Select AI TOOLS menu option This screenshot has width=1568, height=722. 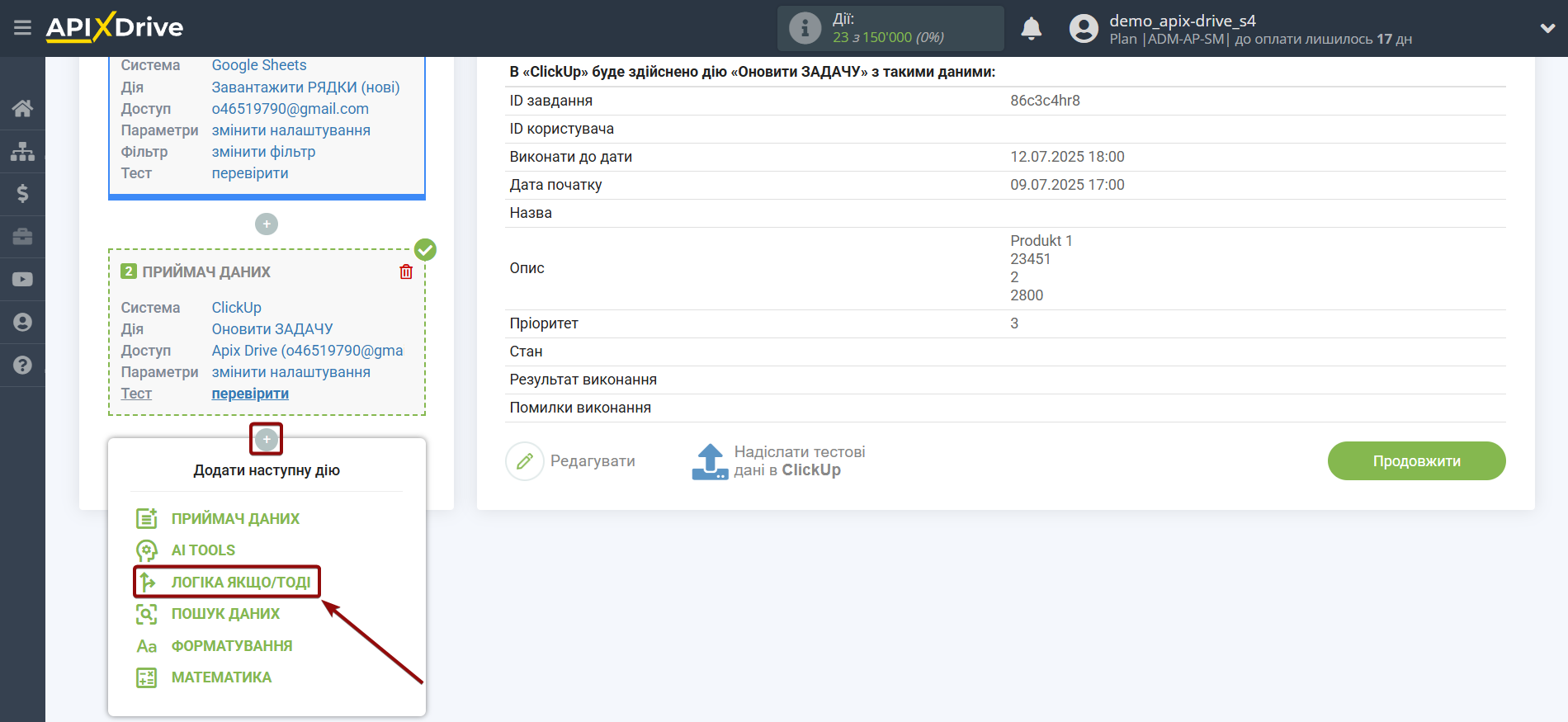coord(203,550)
